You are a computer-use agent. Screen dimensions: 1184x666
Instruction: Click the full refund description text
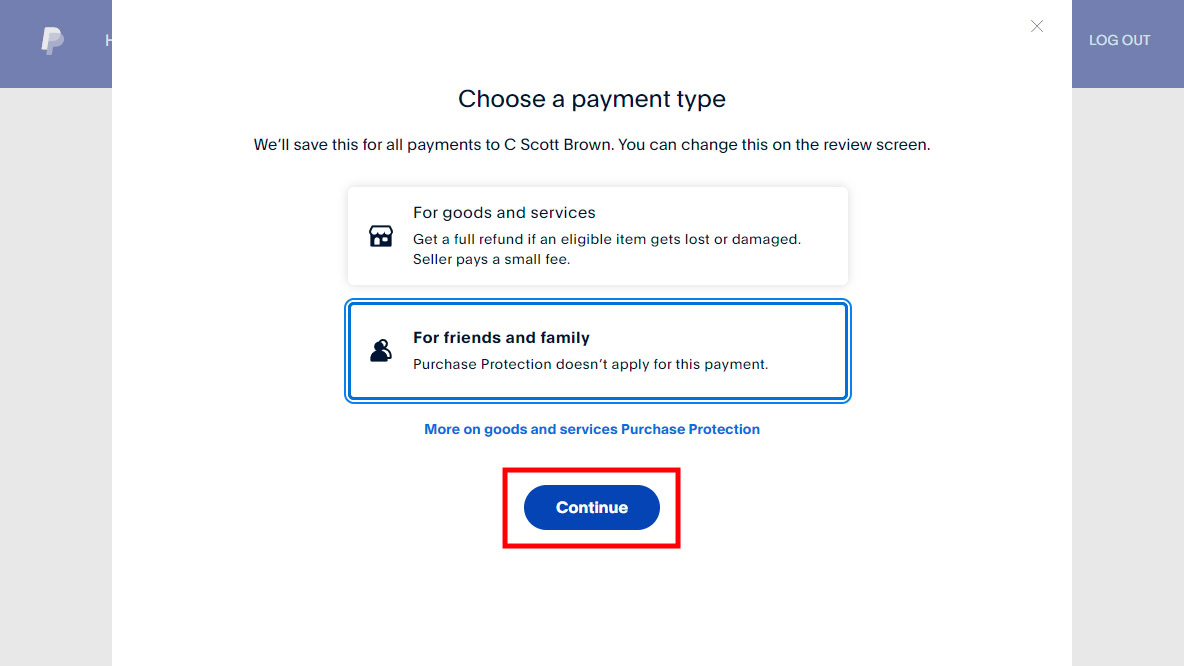(606, 240)
